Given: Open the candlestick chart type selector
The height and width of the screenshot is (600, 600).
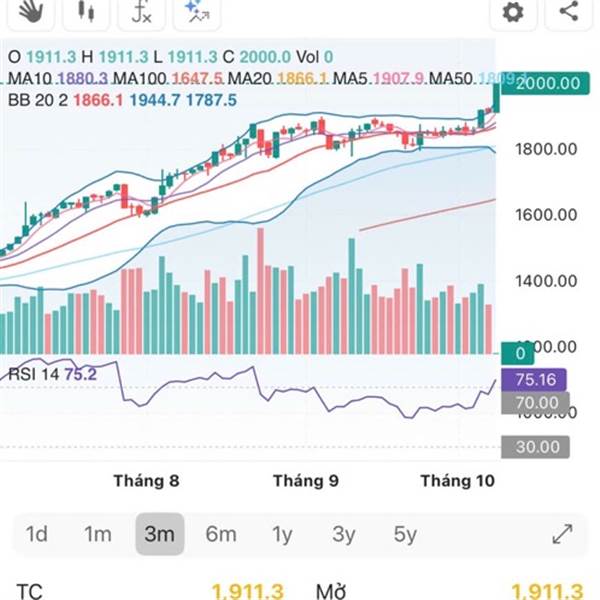Looking at the screenshot, I should point(86,11).
